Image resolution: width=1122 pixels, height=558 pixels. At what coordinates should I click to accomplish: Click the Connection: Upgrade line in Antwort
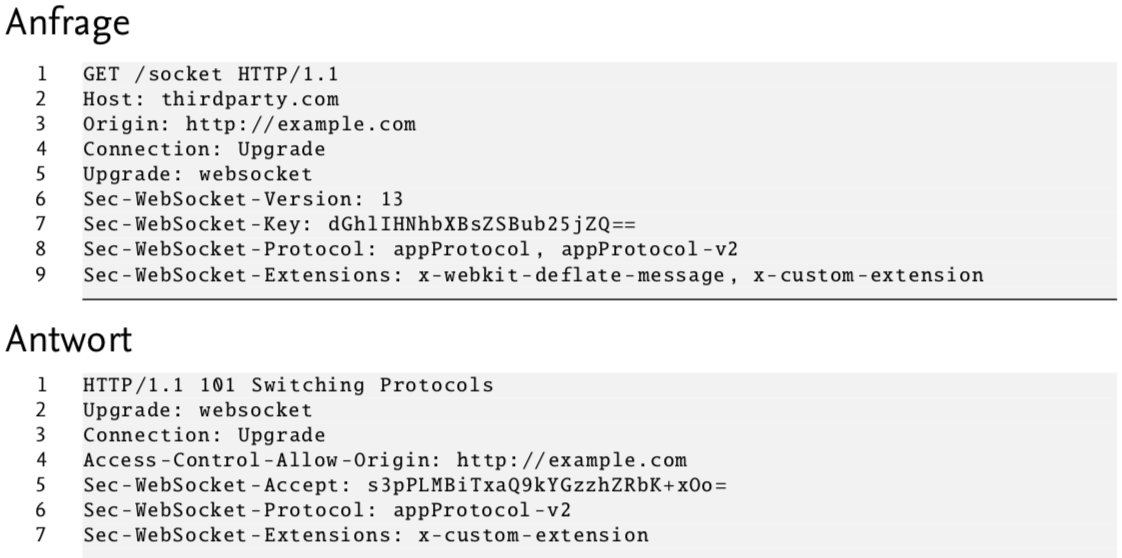point(204,436)
